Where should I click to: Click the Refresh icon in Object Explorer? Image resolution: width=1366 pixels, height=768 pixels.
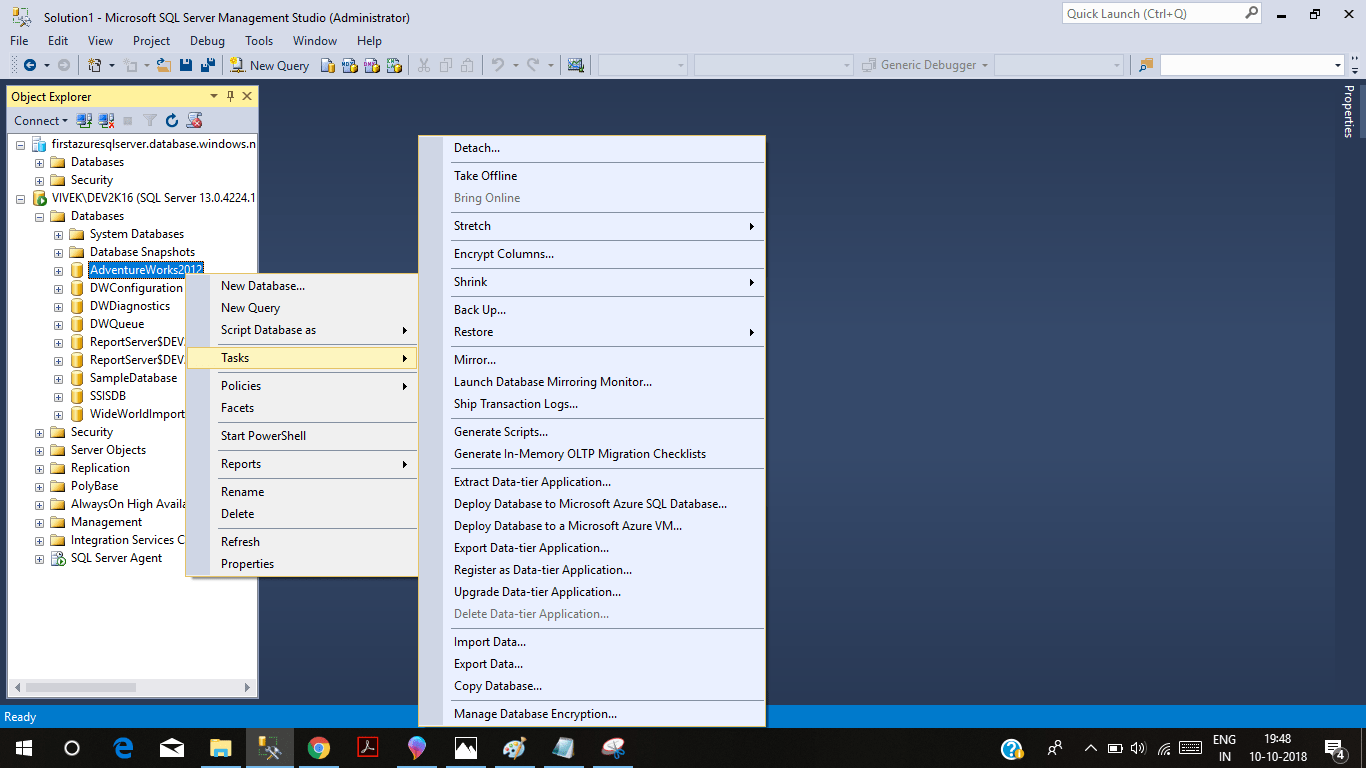click(172, 120)
